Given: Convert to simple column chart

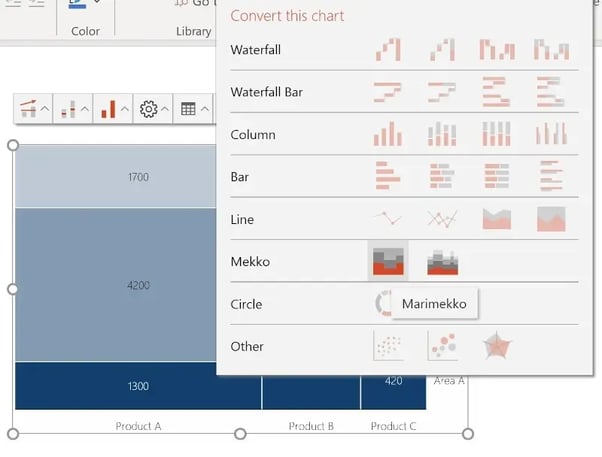Looking at the screenshot, I should [388, 134].
